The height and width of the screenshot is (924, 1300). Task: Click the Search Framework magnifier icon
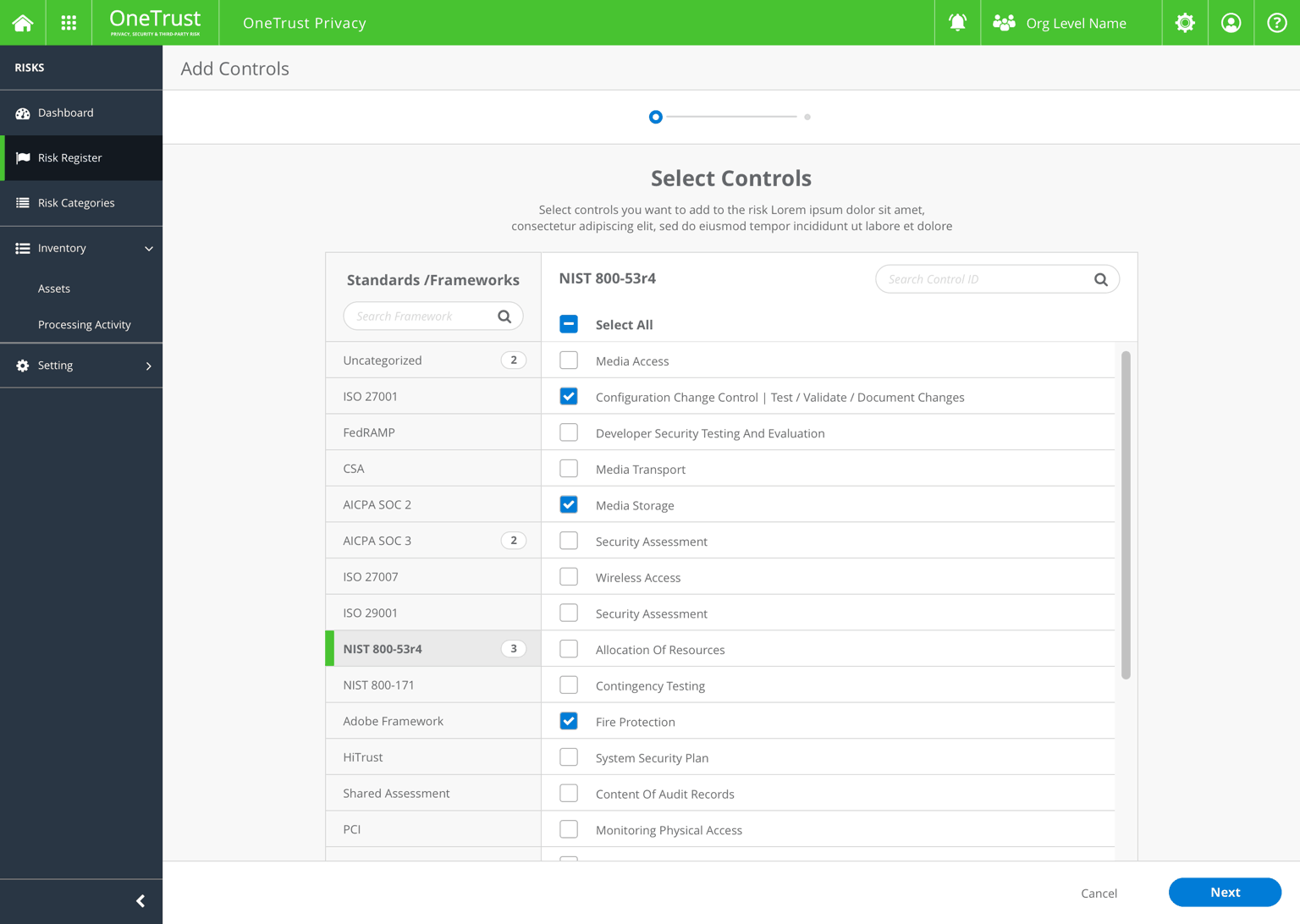(504, 316)
